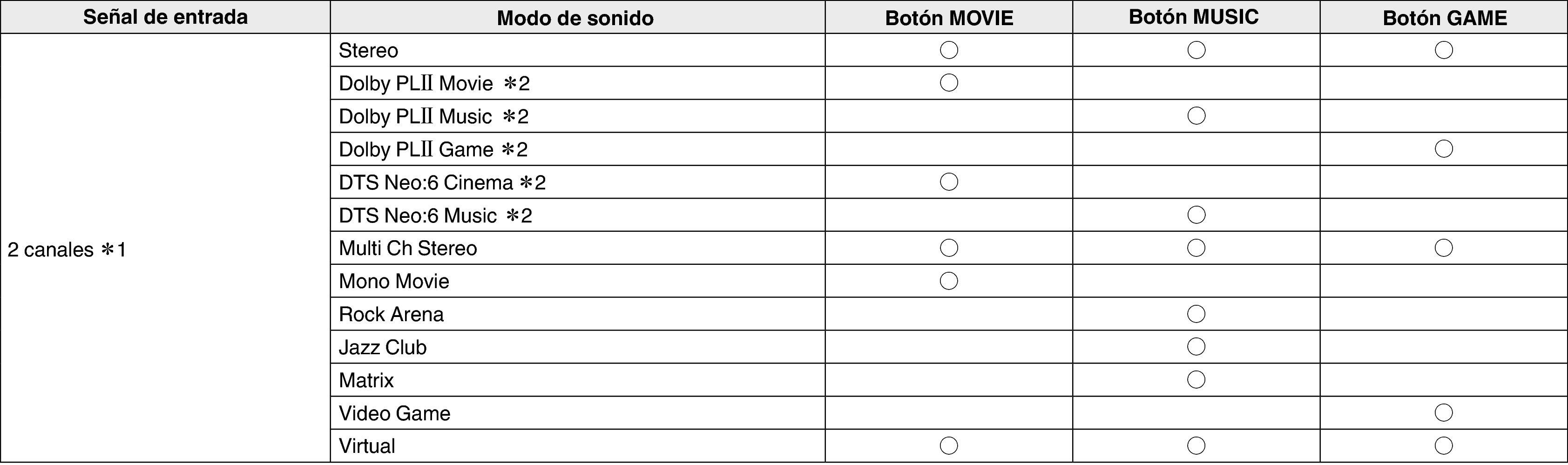Click the Stereo circle under Botón MOVIE

[949, 50]
